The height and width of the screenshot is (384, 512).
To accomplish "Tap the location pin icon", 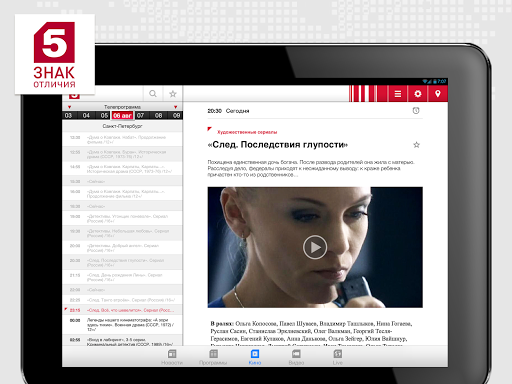I will (438, 94).
